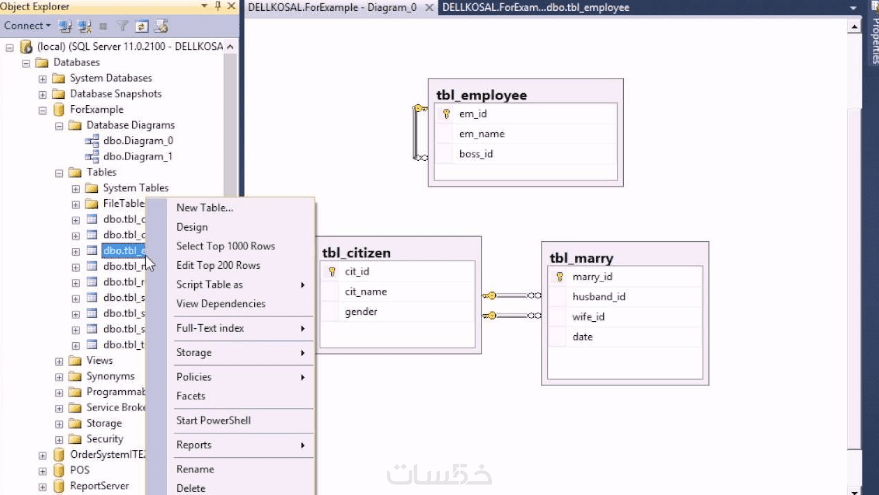Click the ReportServer database icon
The width and height of the screenshot is (879, 495).
click(x=59, y=486)
